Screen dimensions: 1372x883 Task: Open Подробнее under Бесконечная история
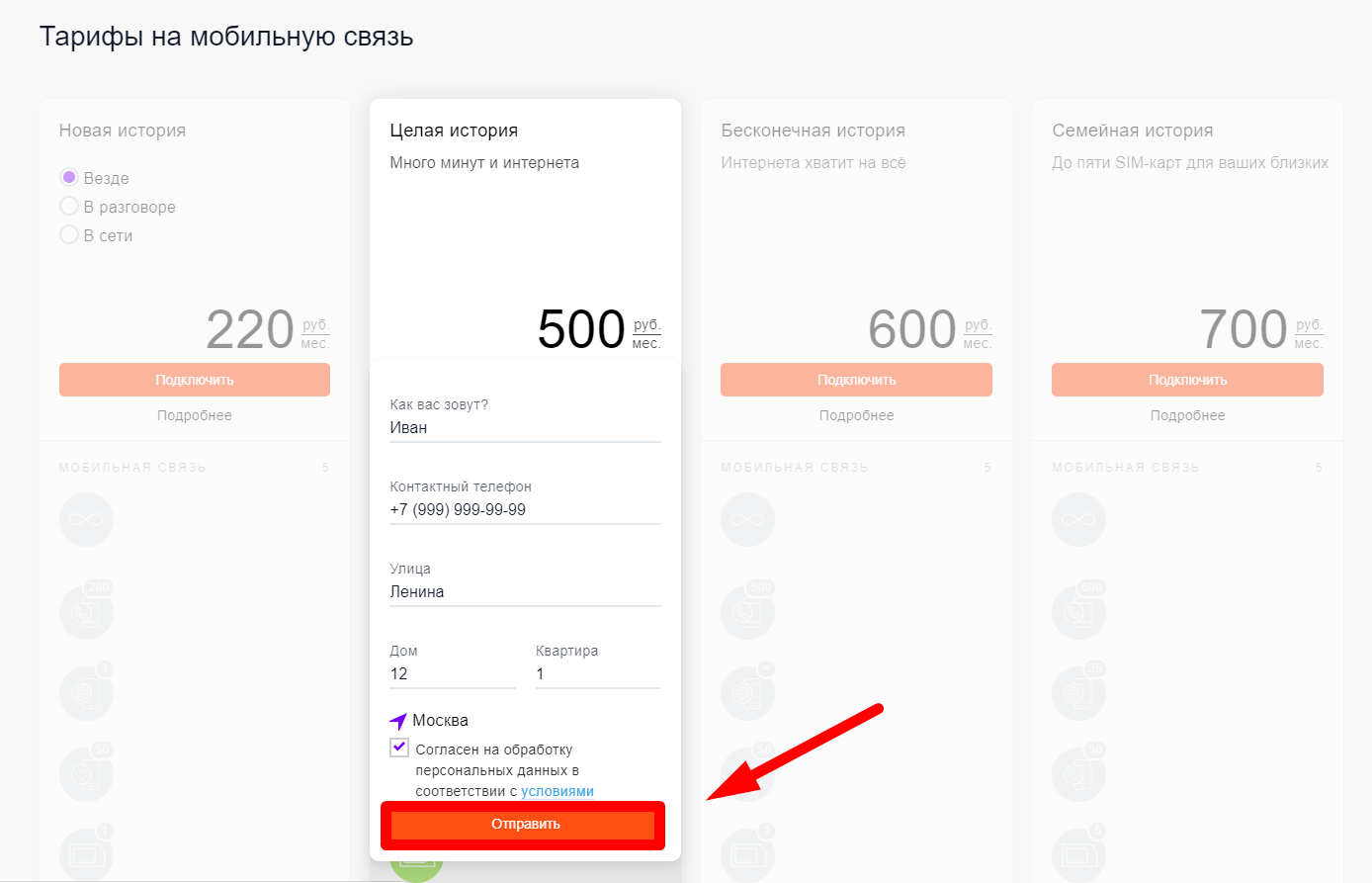[856, 415]
